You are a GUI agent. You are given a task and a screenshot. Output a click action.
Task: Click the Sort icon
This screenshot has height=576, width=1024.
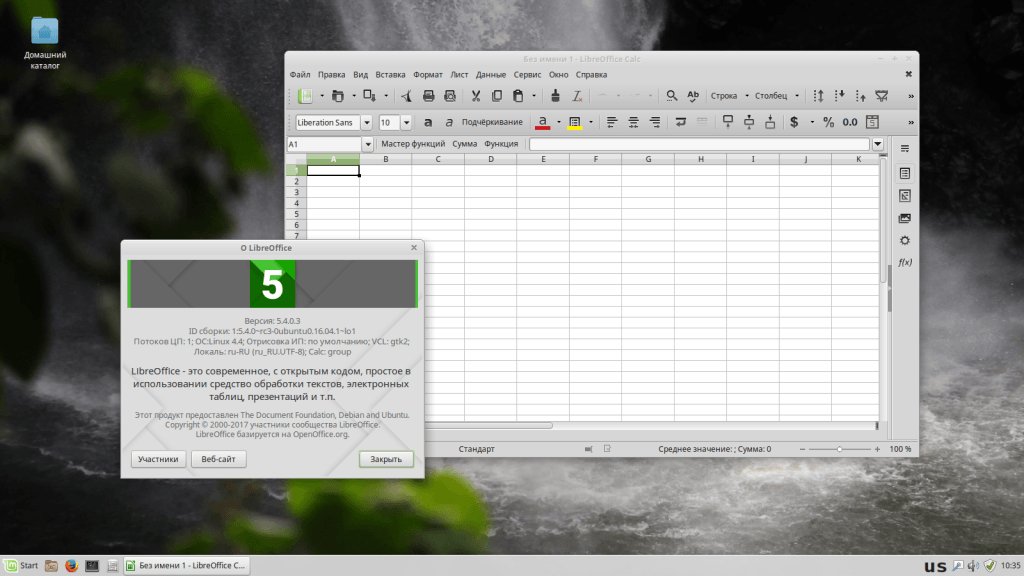point(818,96)
